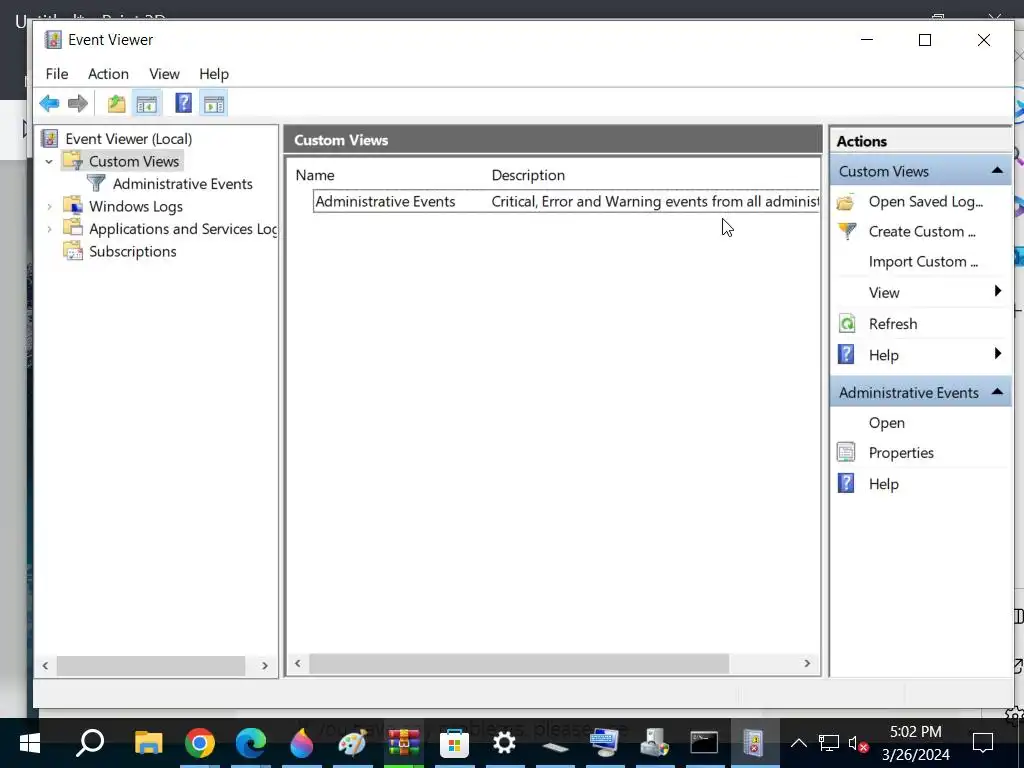Click the taskbar Search magnifier icon
The height and width of the screenshot is (768, 1024).
pyautogui.click(x=90, y=743)
